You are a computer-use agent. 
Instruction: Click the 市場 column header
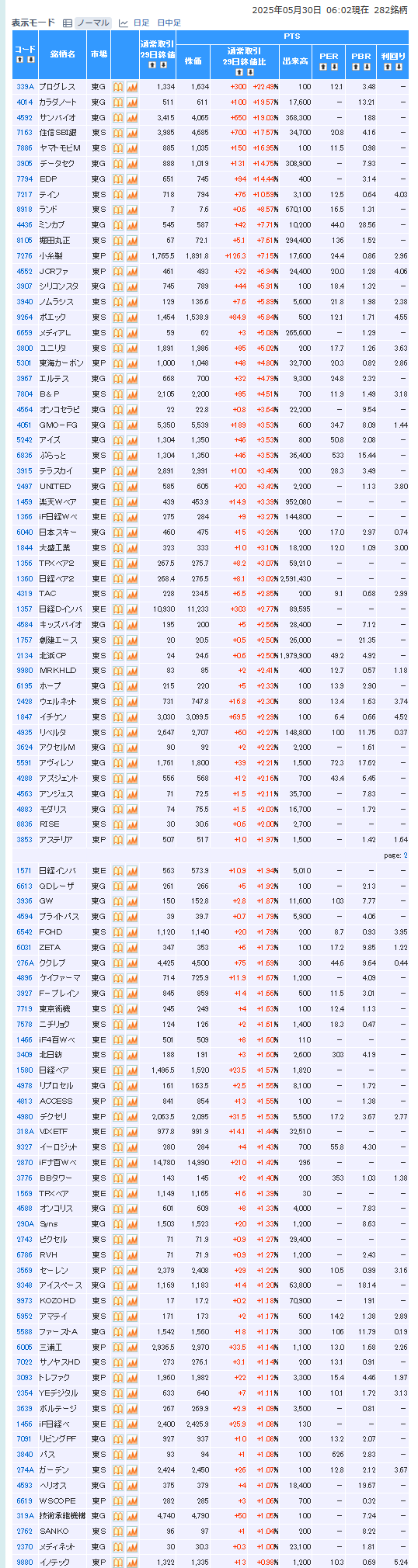pos(99,54)
